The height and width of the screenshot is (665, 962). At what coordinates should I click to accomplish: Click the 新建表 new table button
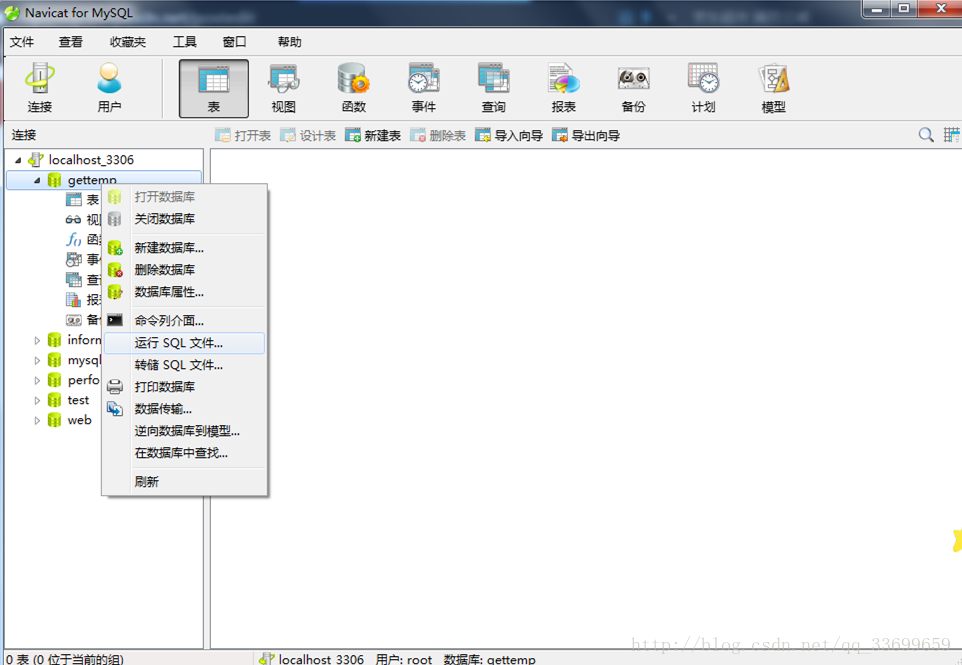(373, 136)
